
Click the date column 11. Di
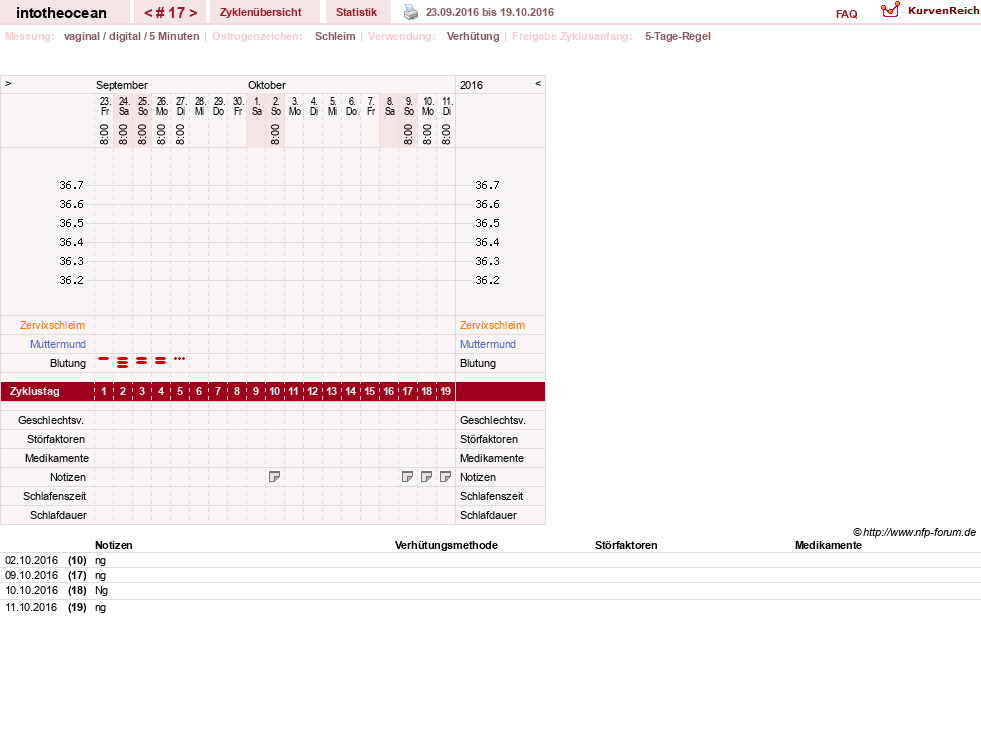click(x=447, y=106)
